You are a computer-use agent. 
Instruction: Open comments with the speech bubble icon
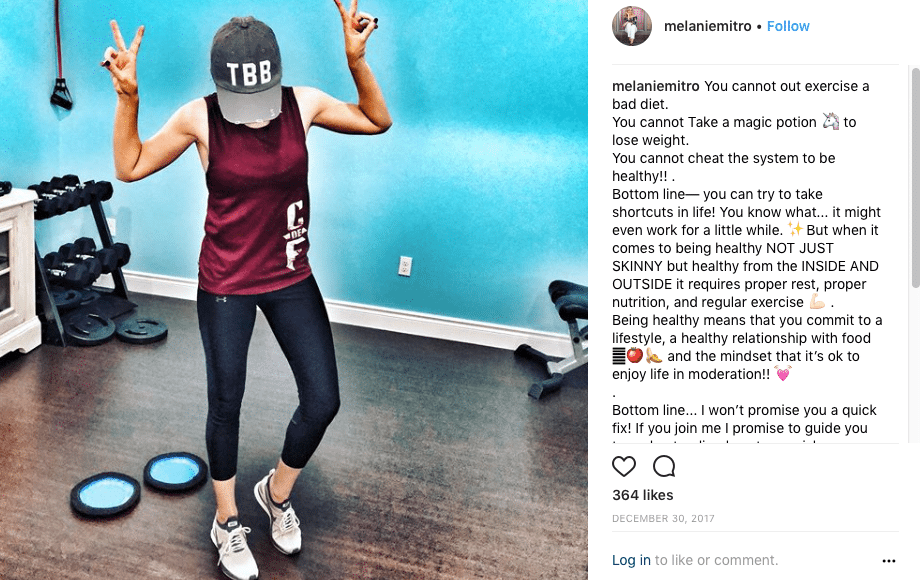coord(664,466)
